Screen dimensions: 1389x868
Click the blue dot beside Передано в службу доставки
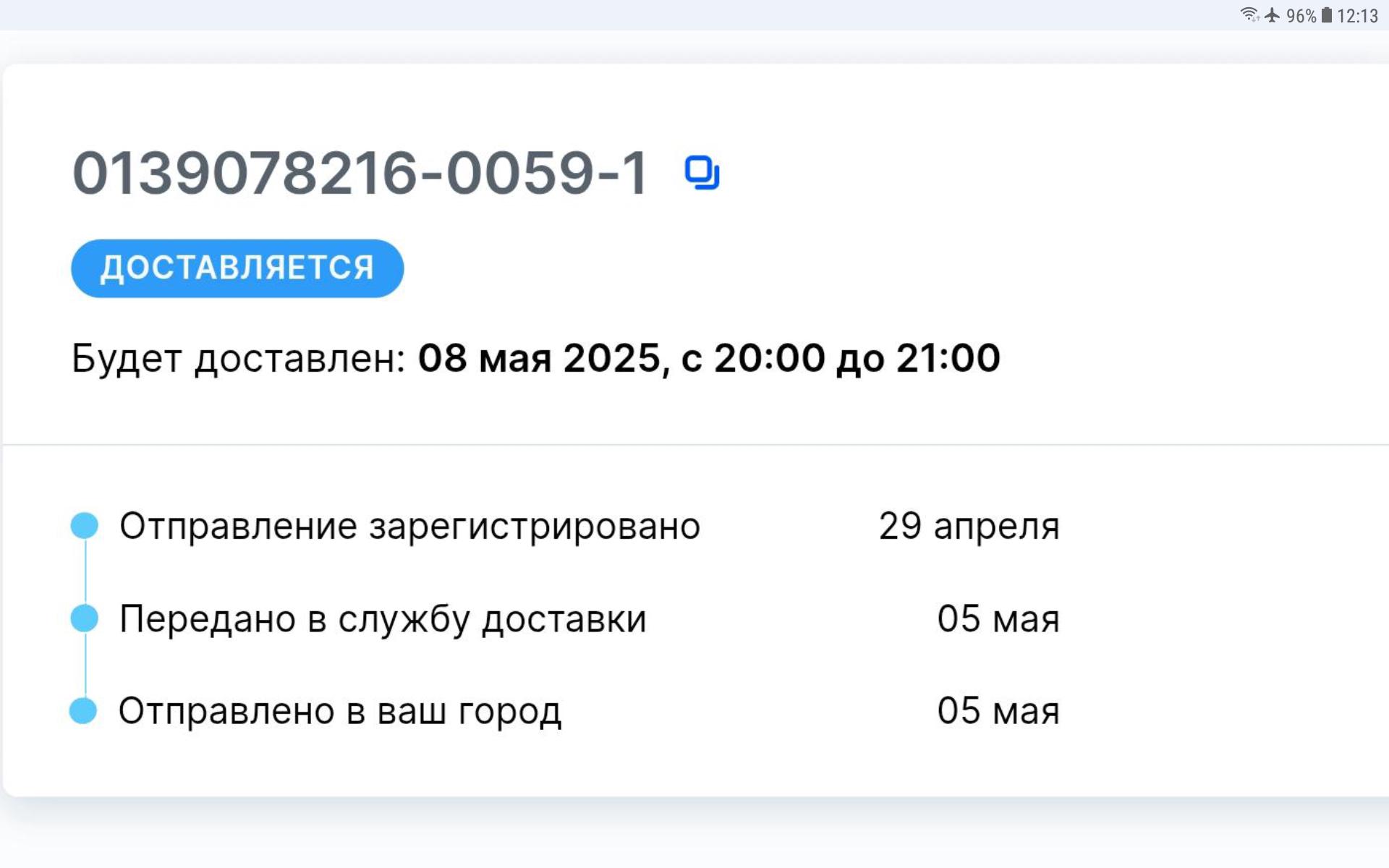[85, 618]
